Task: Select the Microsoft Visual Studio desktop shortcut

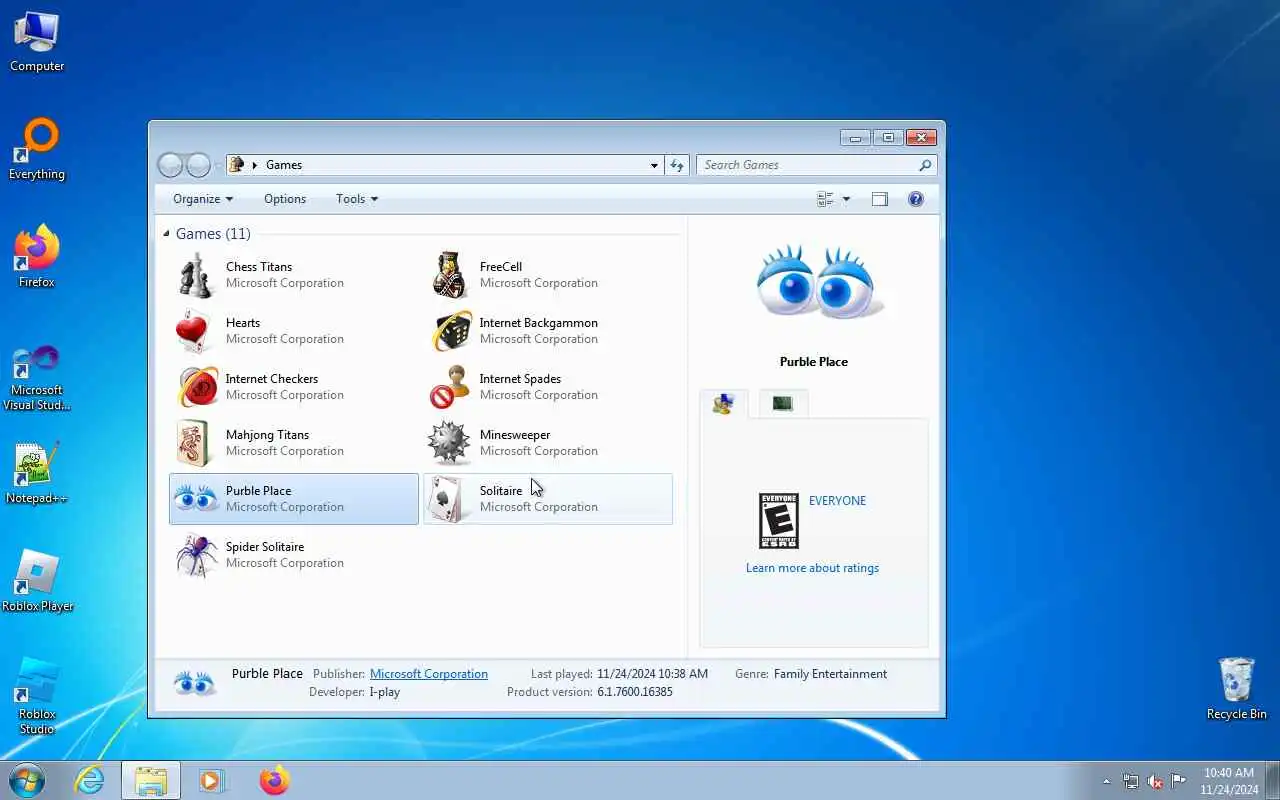Action: point(37,379)
